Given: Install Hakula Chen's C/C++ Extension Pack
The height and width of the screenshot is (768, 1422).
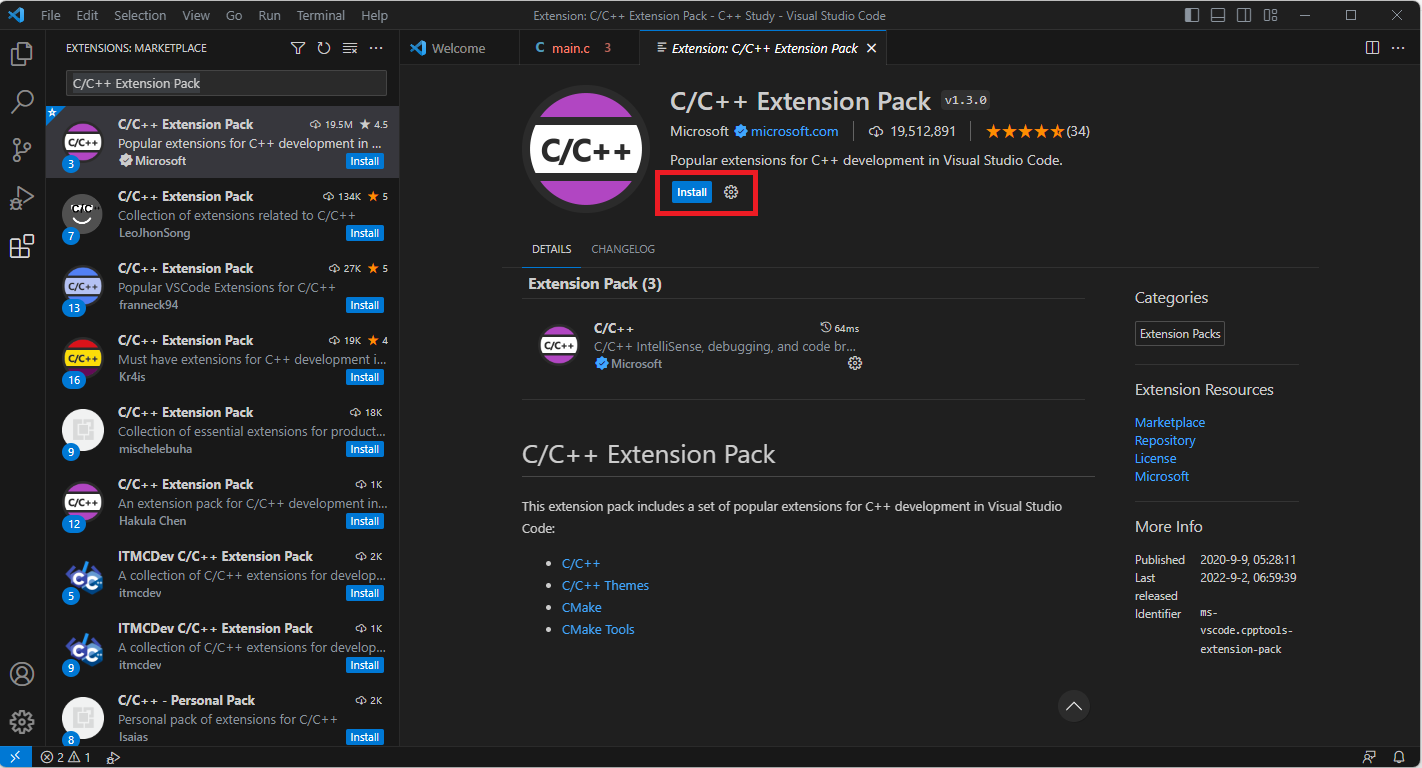Looking at the screenshot, I should coord(364,521).
